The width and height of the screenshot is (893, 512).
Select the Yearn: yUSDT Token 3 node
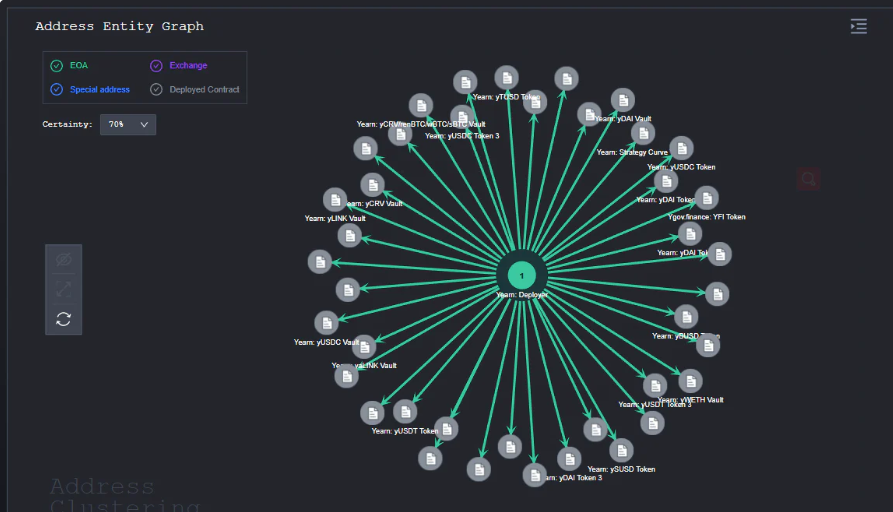click(x=655, y=386)
